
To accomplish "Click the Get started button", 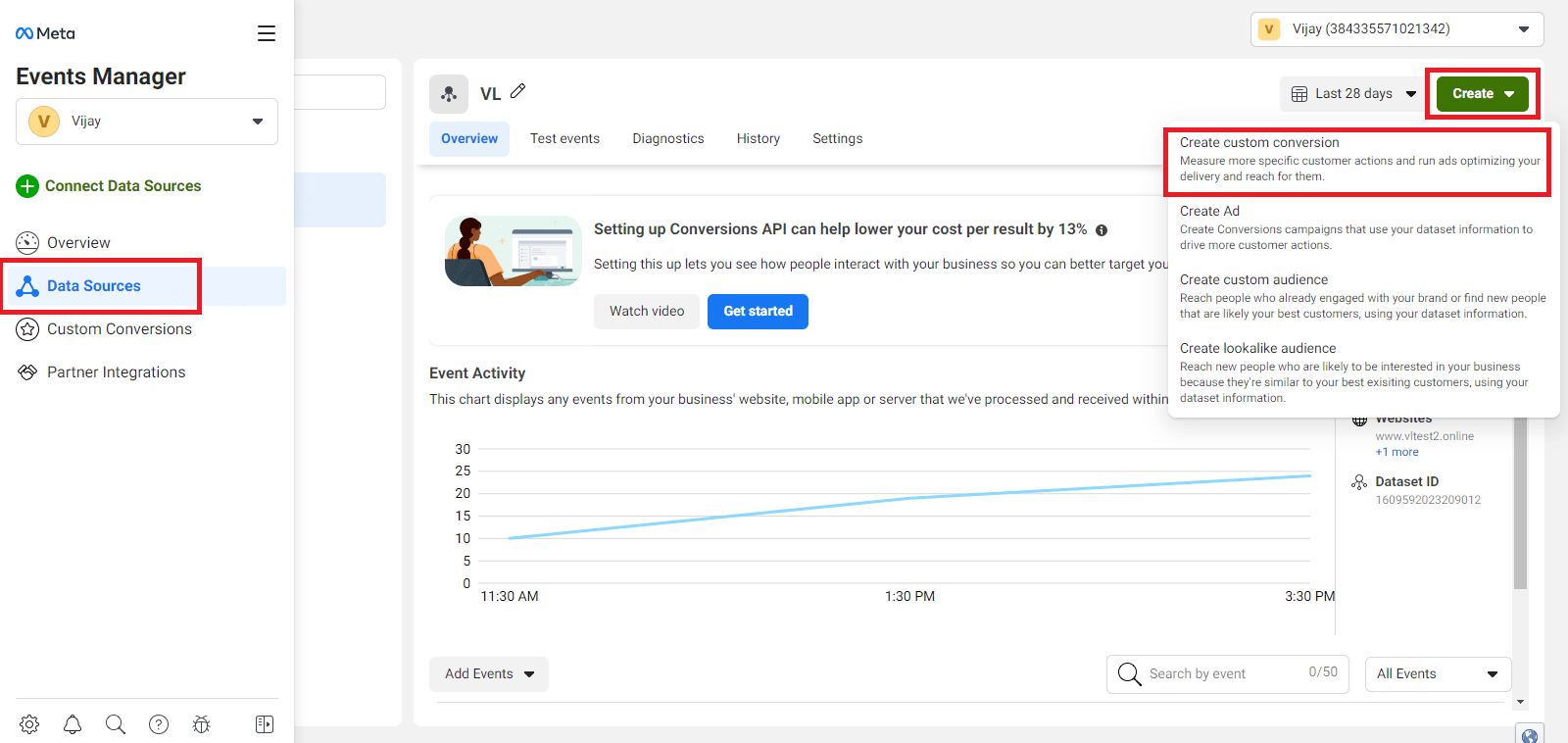I will pyautogui.click(x=758, y=312).
